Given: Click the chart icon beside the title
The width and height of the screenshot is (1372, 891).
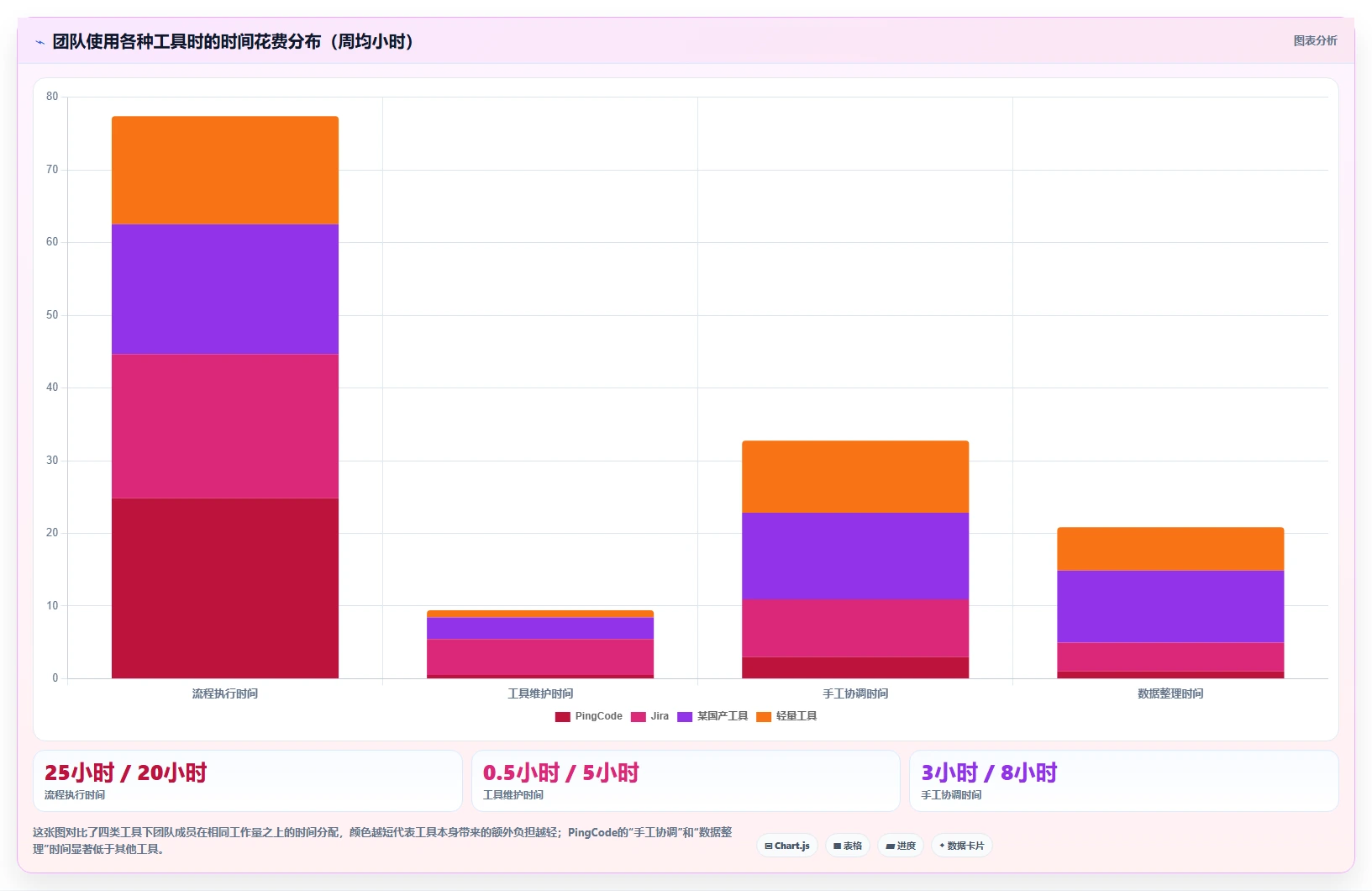Looking at the screenshot, I should point(39,42).
